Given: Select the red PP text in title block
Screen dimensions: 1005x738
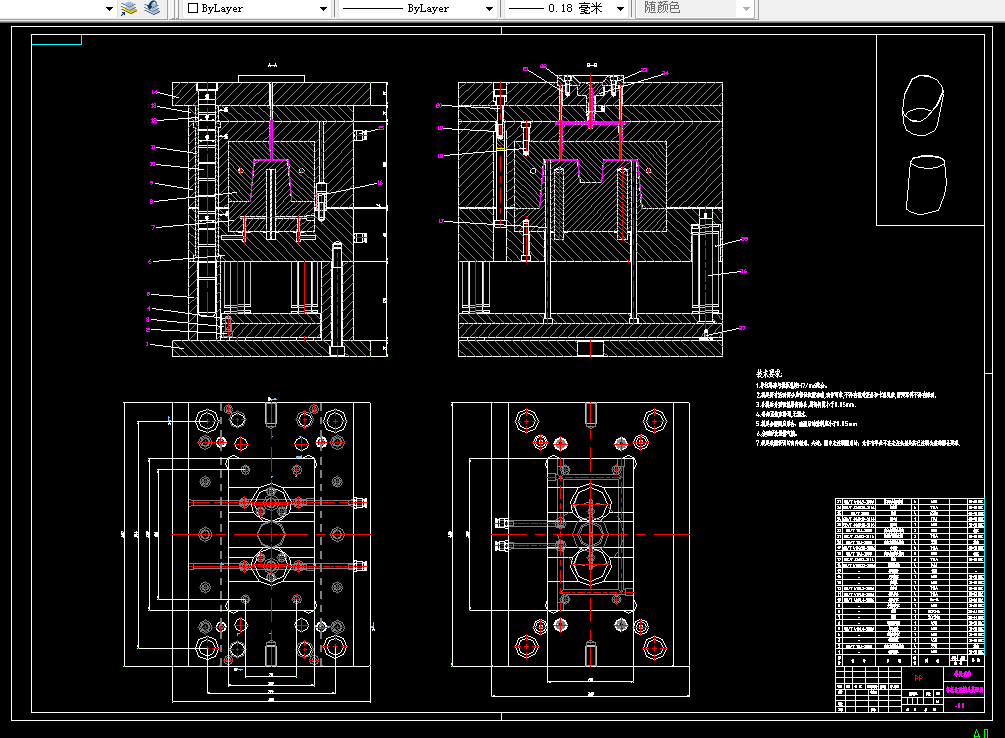Looking at the screenshot, I should click(x=918, y=678).
